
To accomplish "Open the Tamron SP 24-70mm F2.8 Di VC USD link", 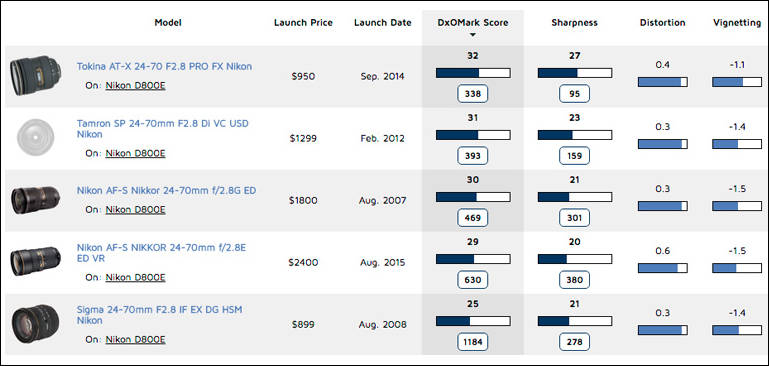I will 162,129.
